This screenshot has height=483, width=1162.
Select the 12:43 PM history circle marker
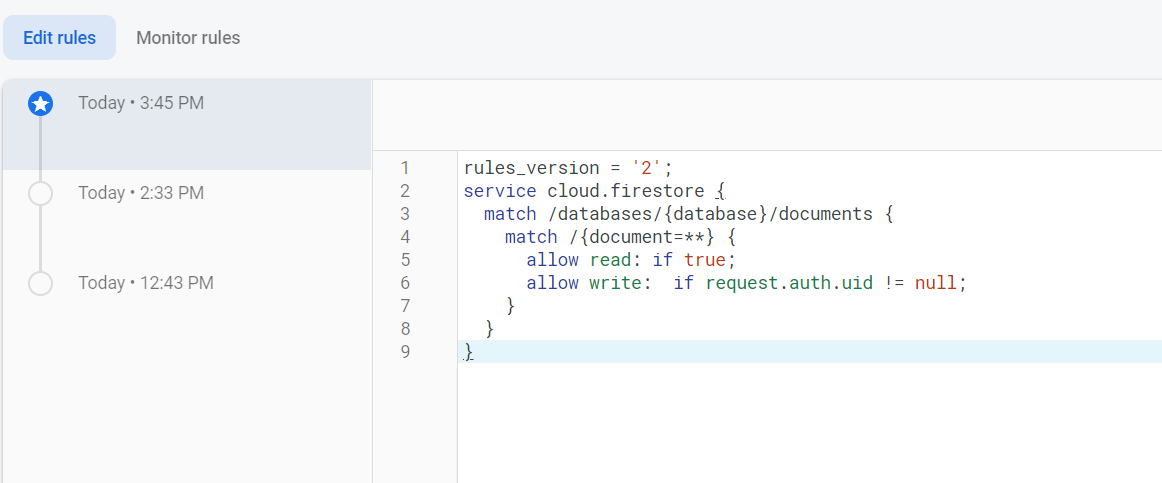click(x=40, y=283)
